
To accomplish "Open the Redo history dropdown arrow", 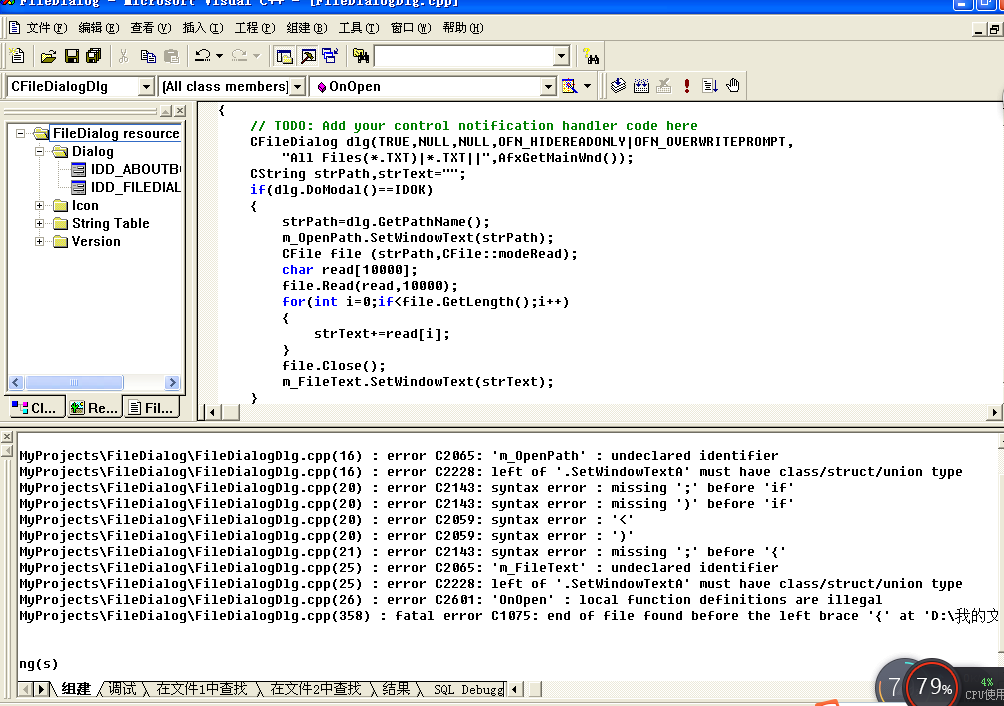I will [x=256, y=56].
